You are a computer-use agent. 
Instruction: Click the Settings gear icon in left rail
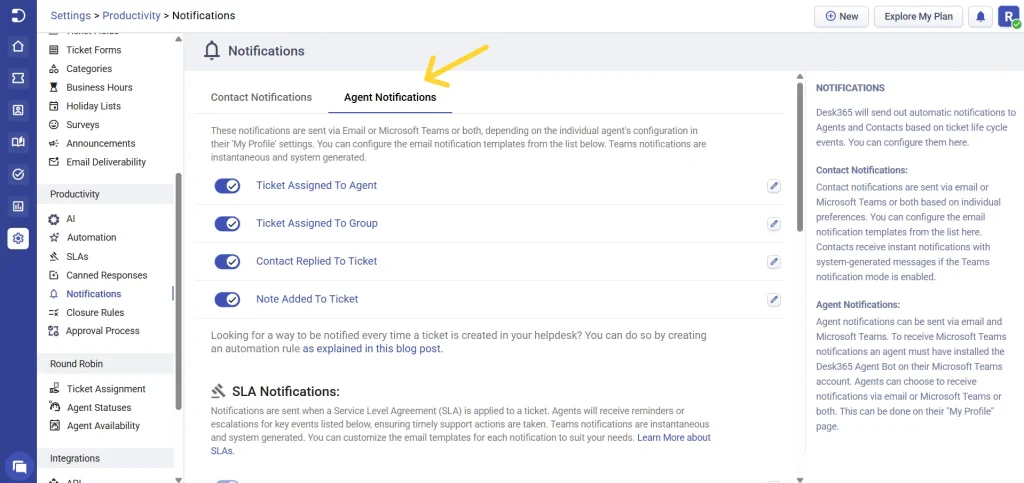click(18, 238)
